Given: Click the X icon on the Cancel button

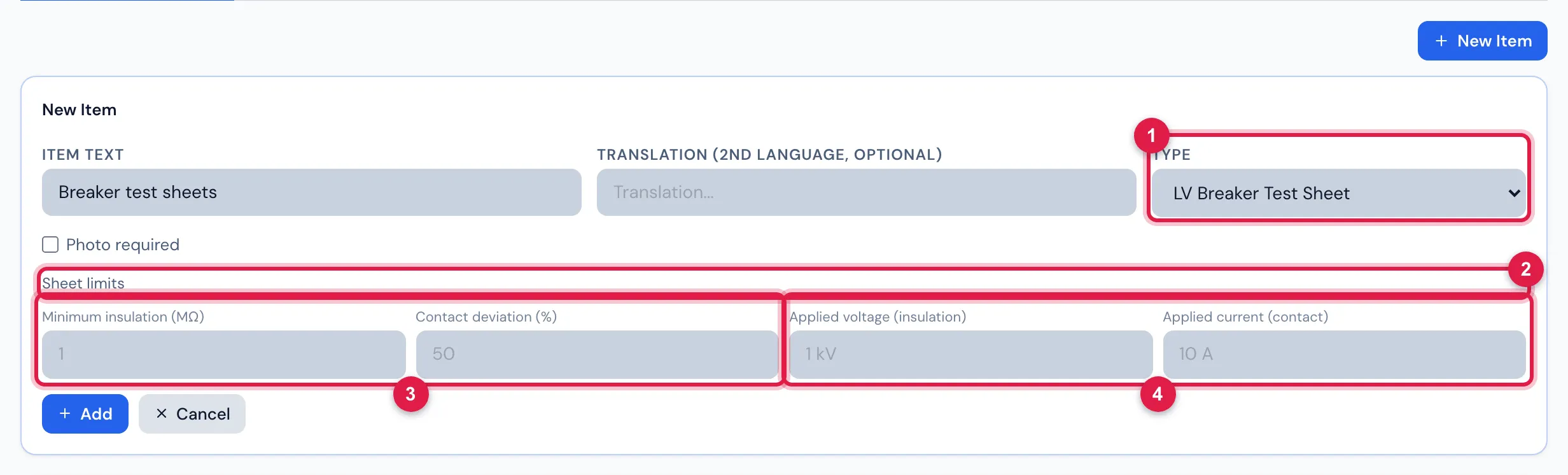Looking at the screenshot, I should click(x=162, y=413).
